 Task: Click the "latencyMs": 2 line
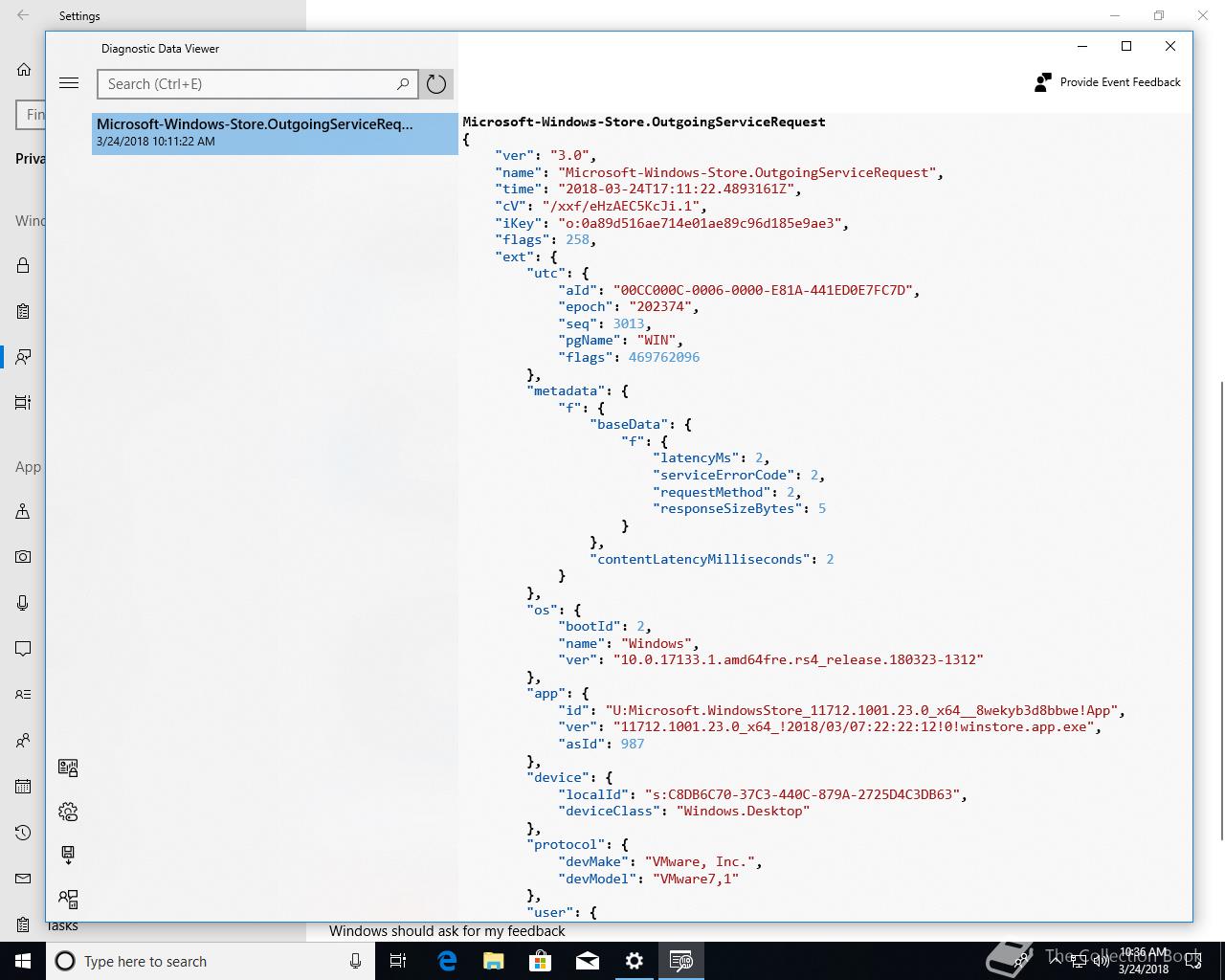click(x=711, y=457)
